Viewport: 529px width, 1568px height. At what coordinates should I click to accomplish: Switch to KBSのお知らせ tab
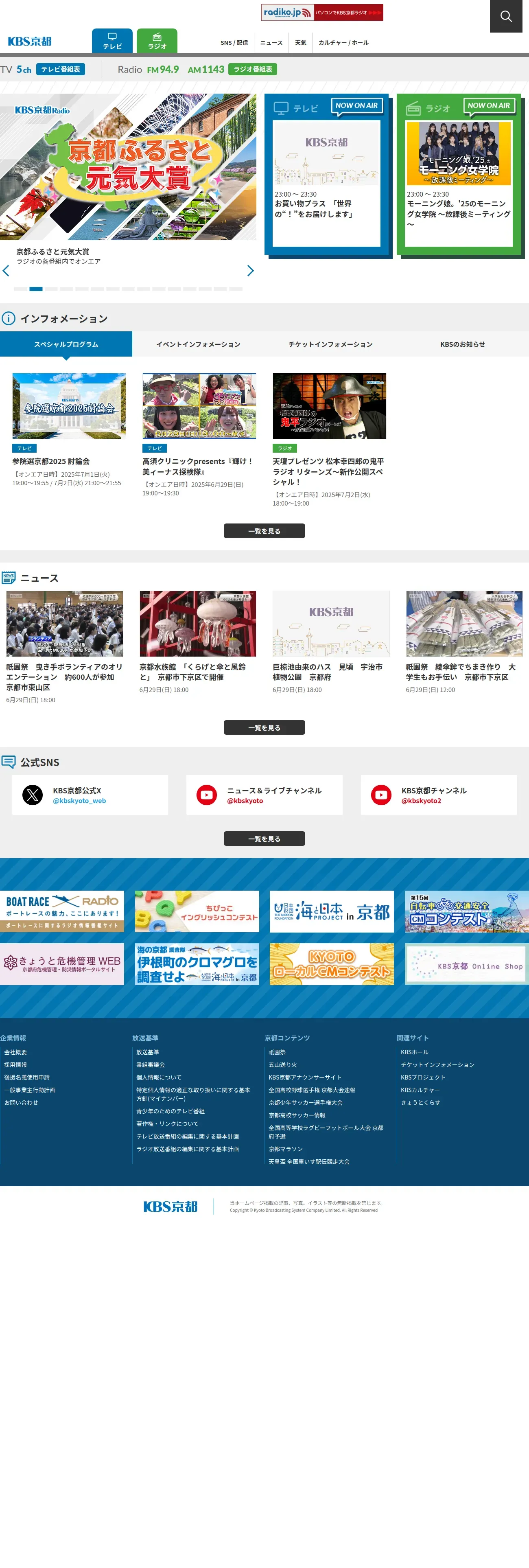point(463,344)
